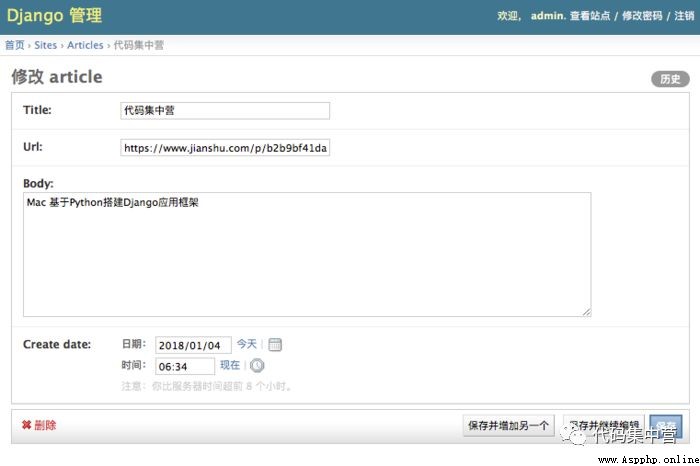Click the 查看站点 link in header
Image resolution: width=700 pixels, height=466 pixels.
(x=590, y=16)
